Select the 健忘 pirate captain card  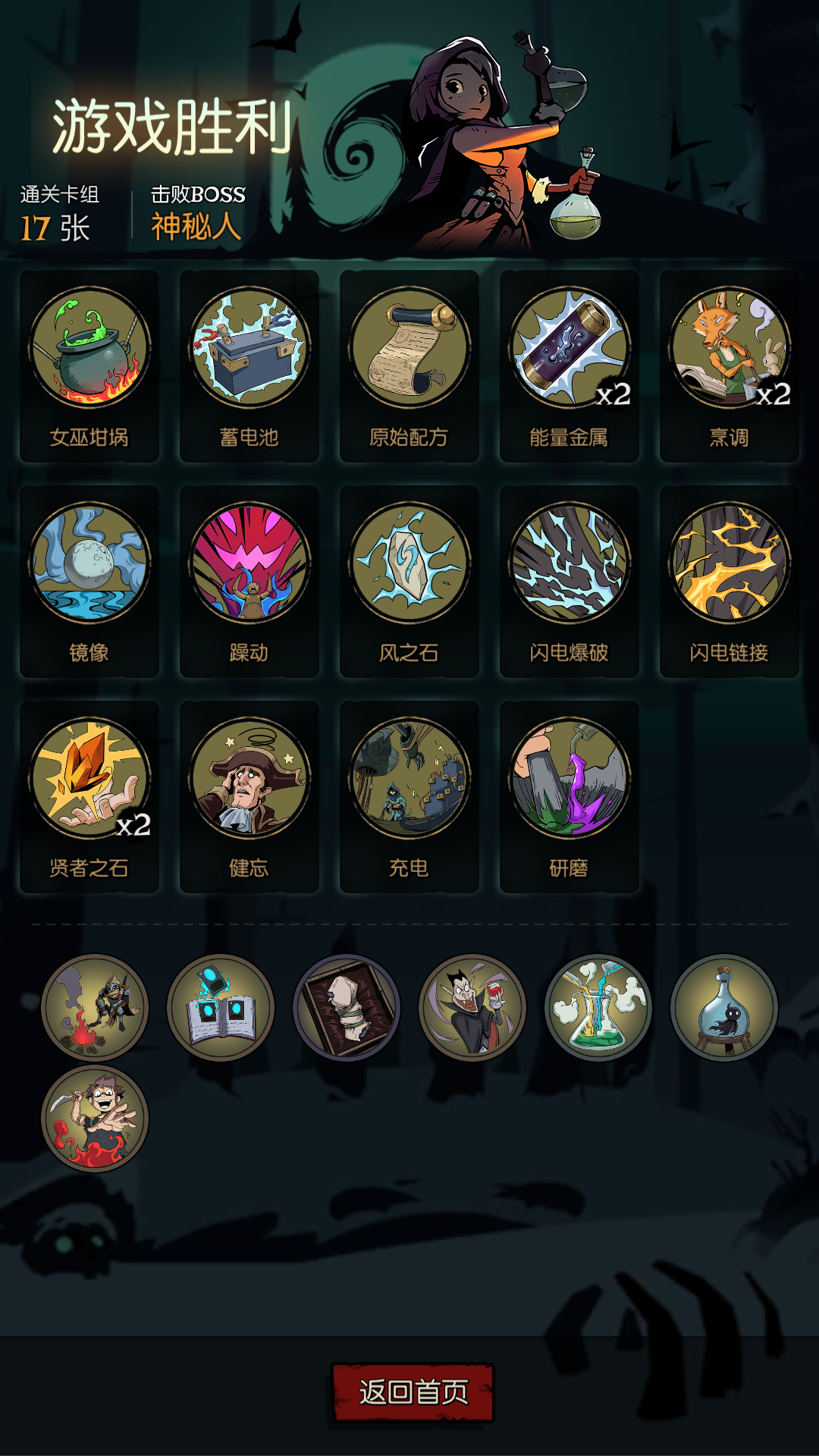(x=249, y=796)
